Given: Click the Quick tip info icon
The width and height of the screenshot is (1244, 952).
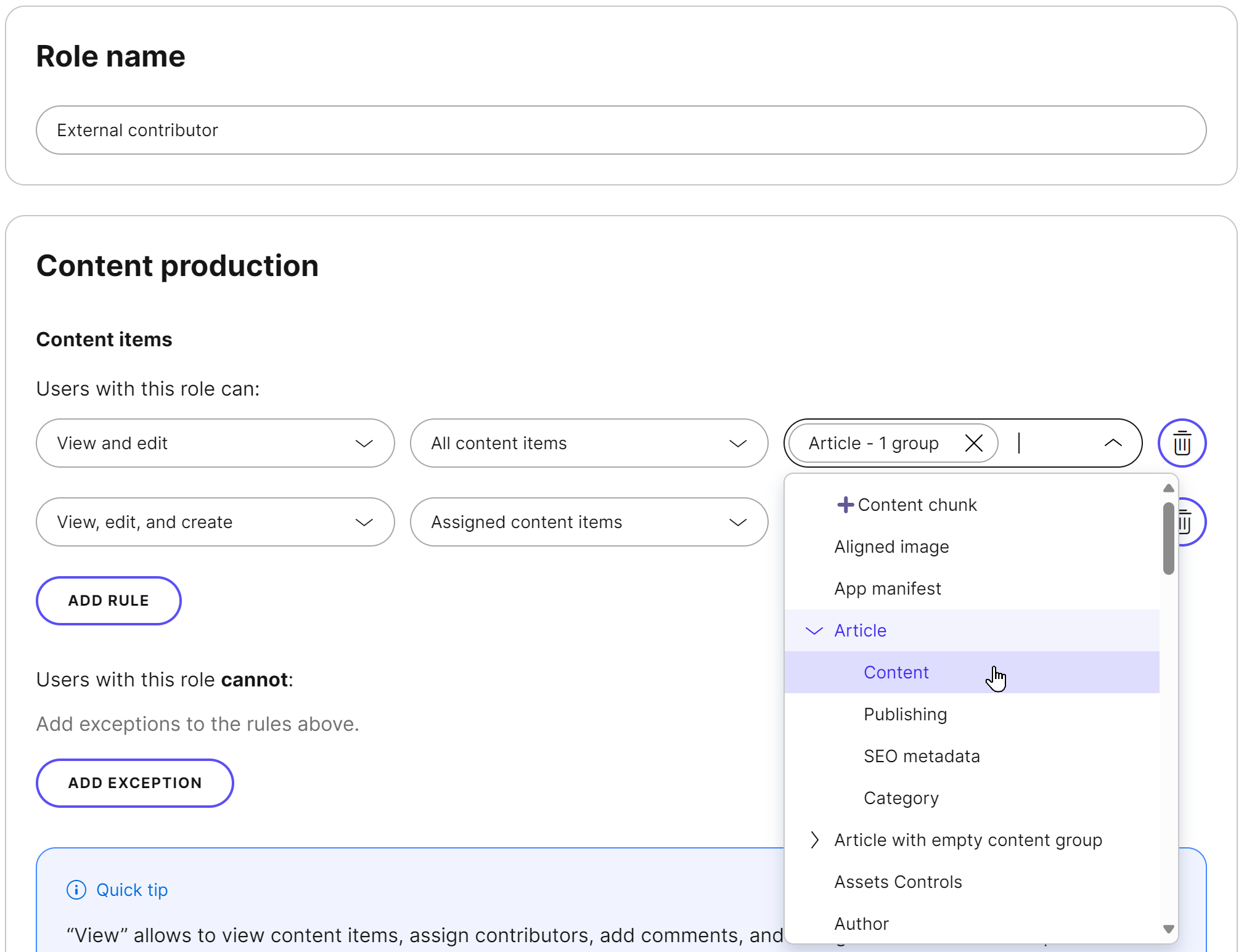Looking at the screenshot, I should [76, 890].
